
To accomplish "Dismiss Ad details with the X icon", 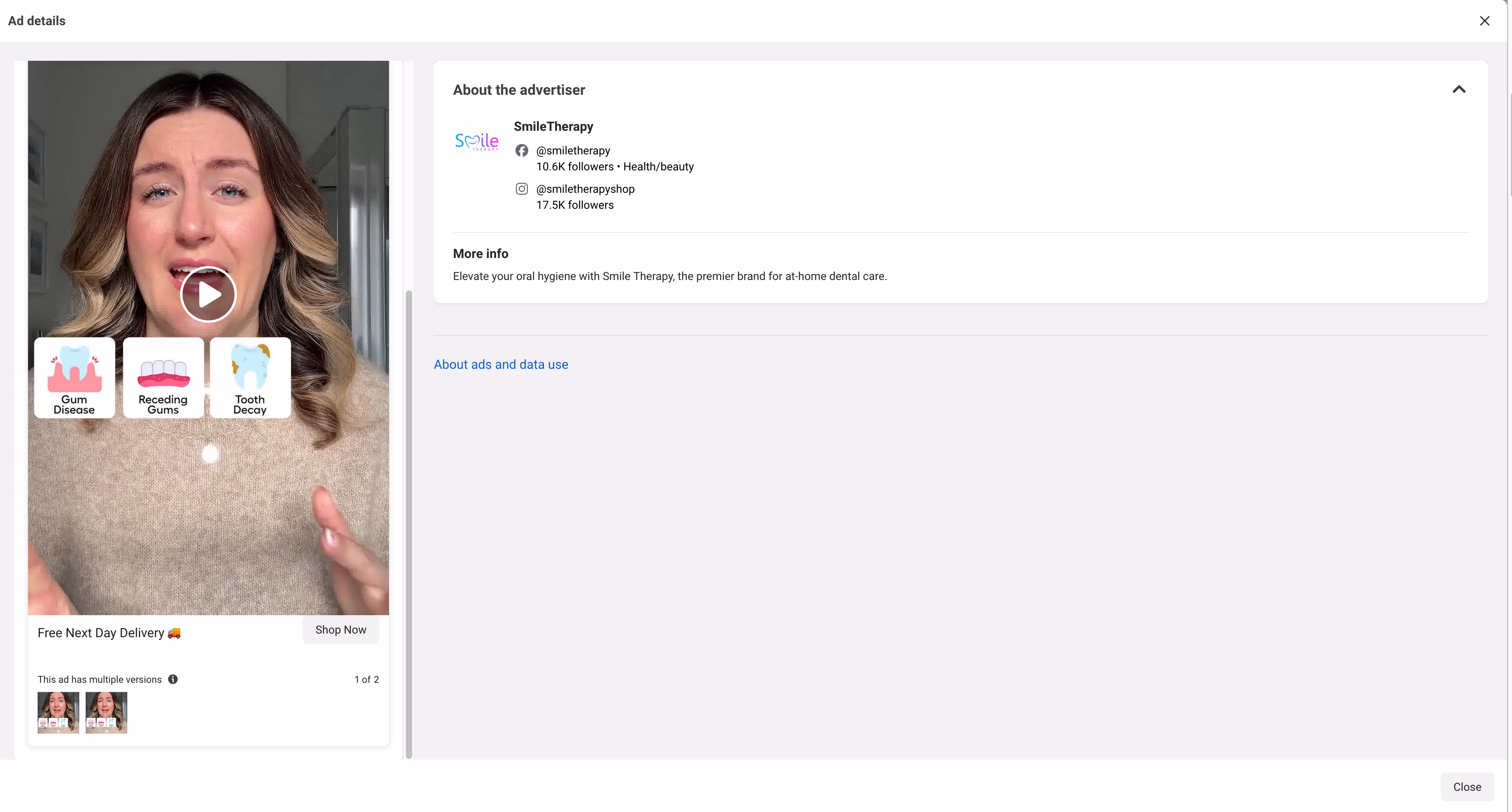I will (x=1485, y=20).
